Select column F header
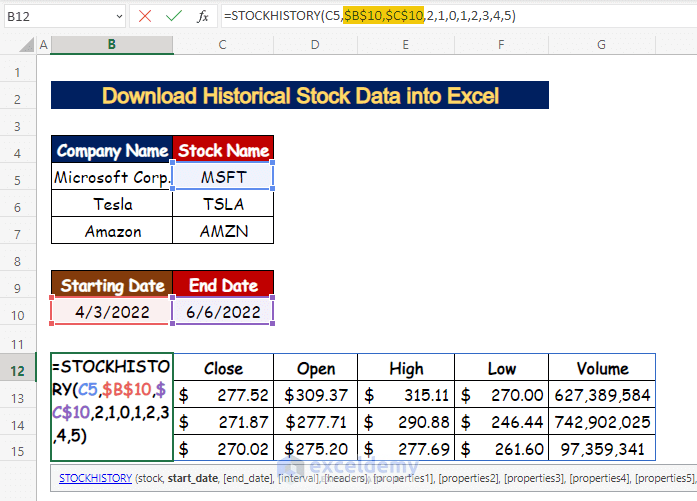Viewport: 697px width, 501px height. point(501,44)
